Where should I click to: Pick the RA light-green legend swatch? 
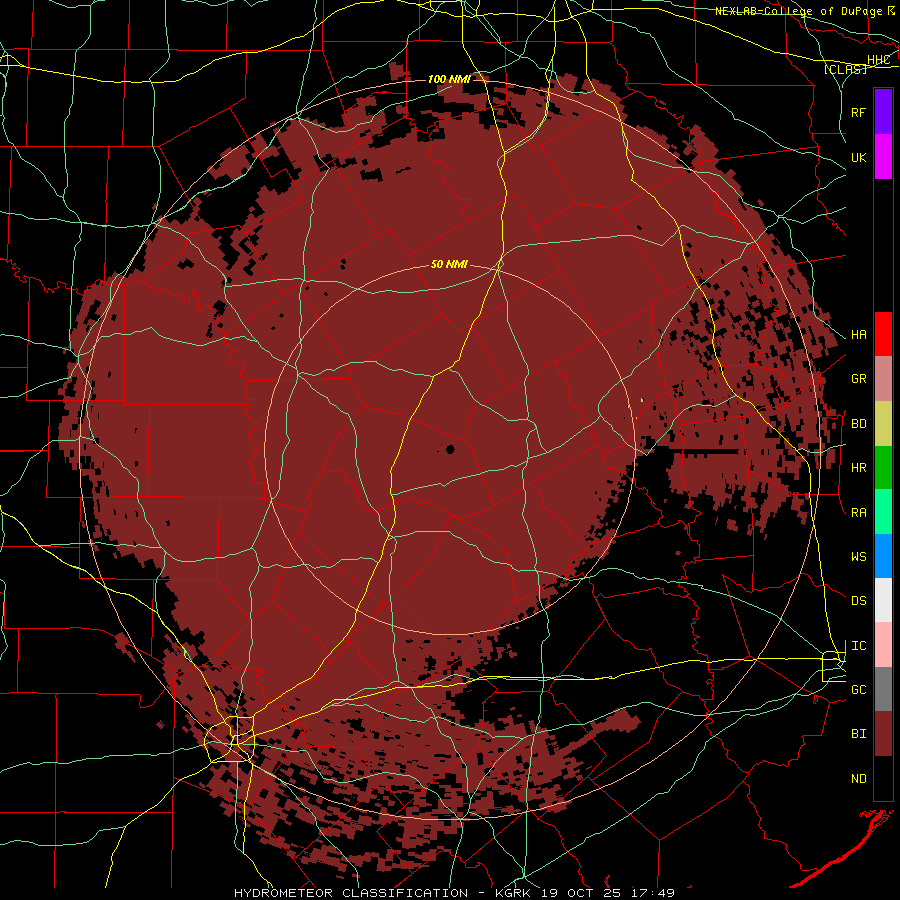click(883, 512)
